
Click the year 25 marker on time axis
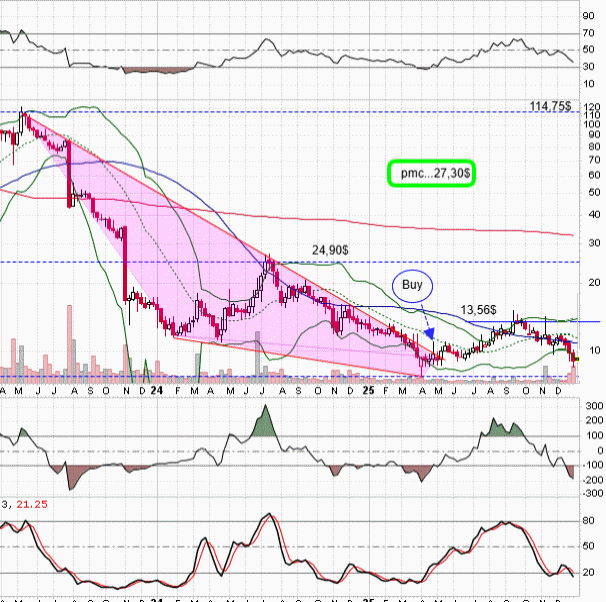coord(369,390)
